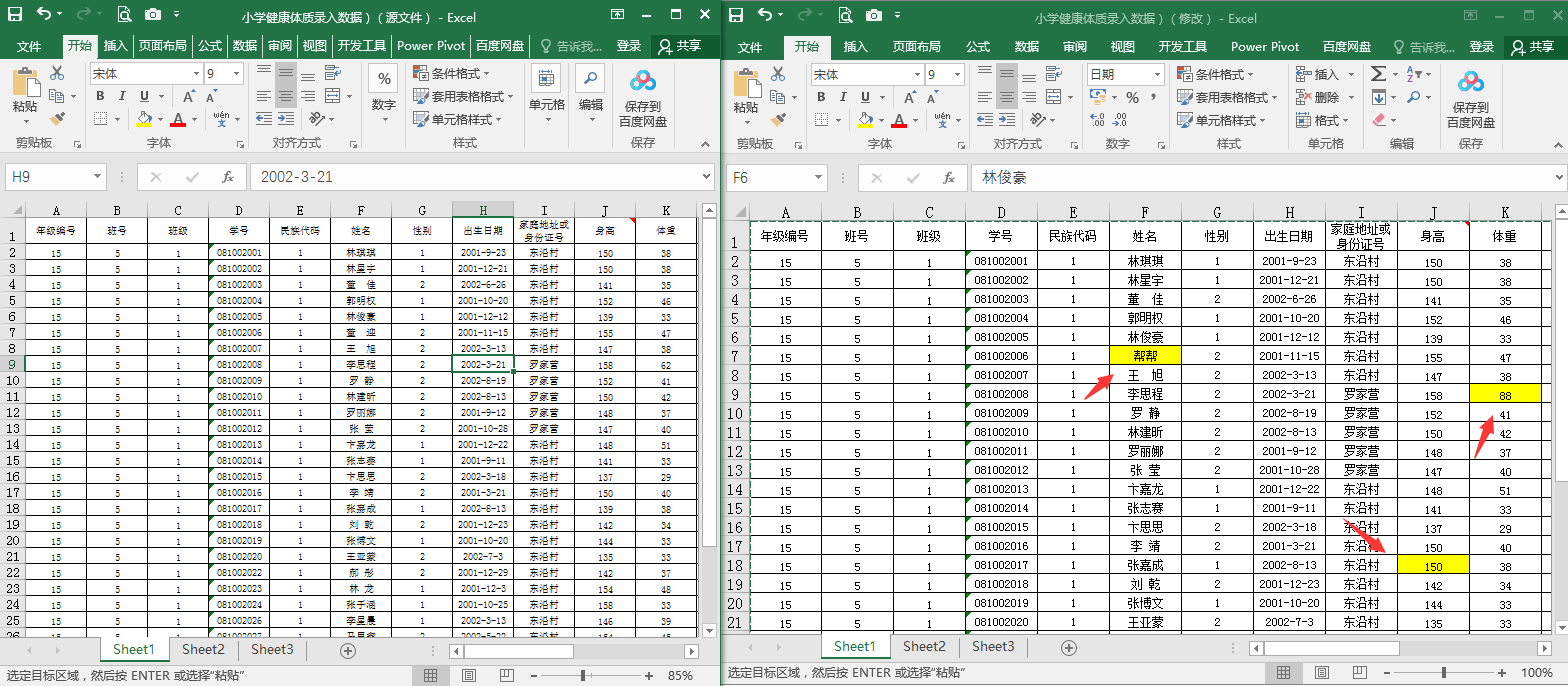This screenshot has height=686, width=1568.
Task: Open 页面布局 tab in modified file window
Action: [917, 47]
